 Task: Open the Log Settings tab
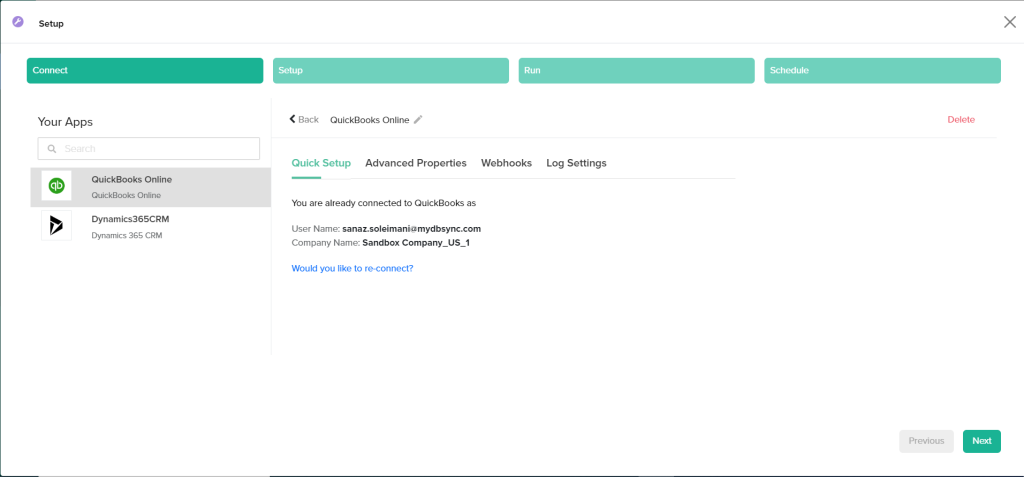[576, 163]
